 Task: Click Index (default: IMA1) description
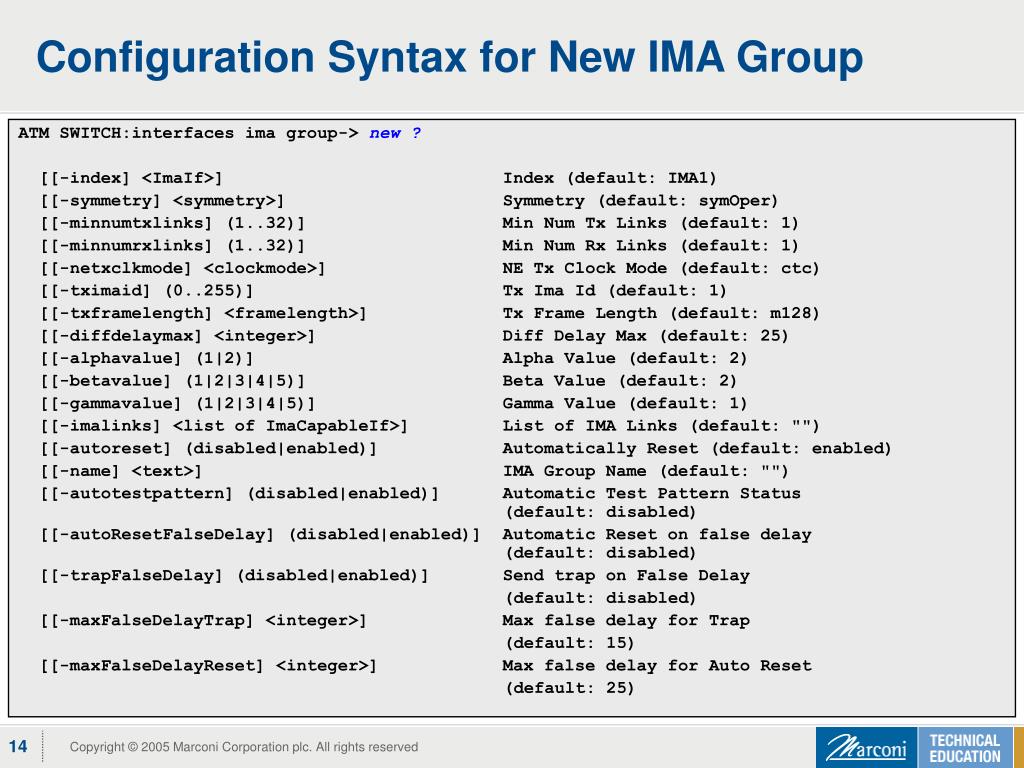point(609,178)
